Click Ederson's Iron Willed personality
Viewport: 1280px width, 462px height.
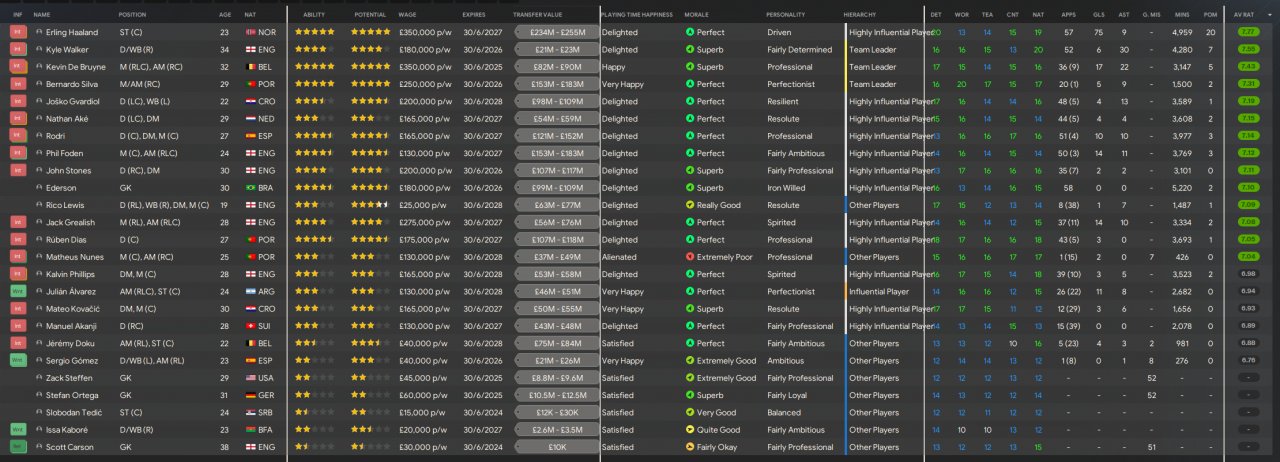point(786,188)
